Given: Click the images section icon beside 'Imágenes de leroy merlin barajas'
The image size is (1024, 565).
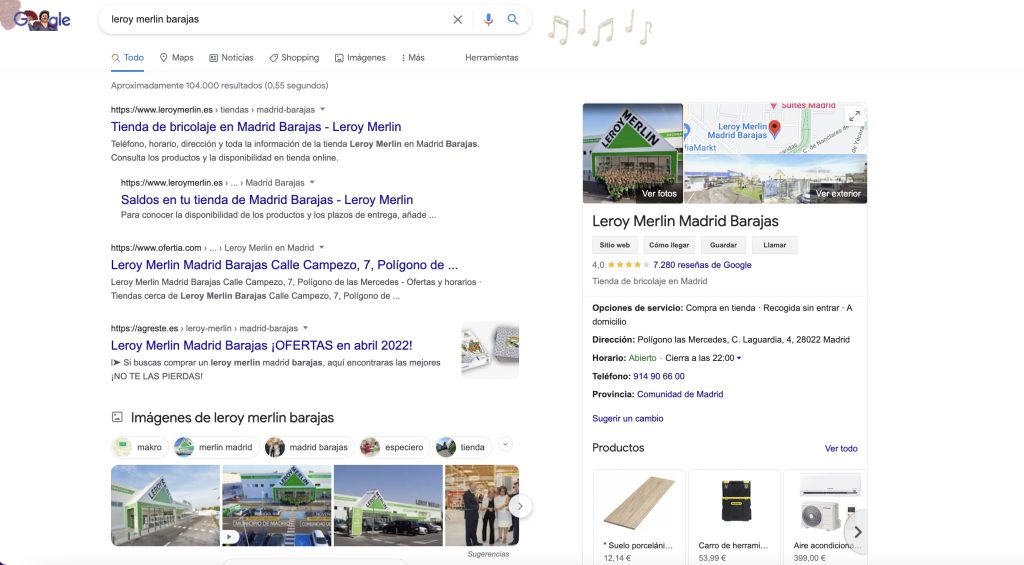Looking at the screenshot, I should pos(117,417).
